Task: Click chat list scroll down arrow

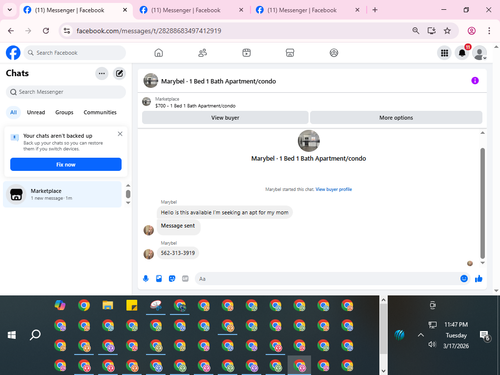Action: [x=128, y=203]
